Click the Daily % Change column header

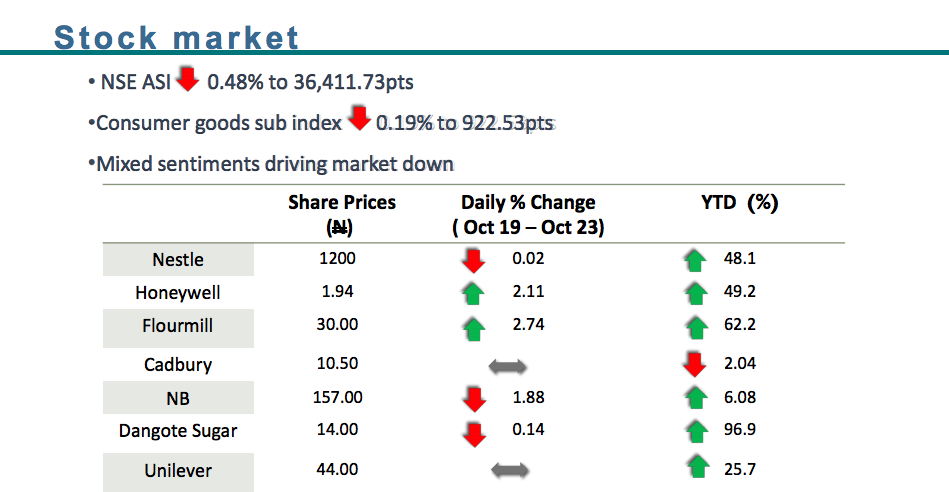point(528,214)
